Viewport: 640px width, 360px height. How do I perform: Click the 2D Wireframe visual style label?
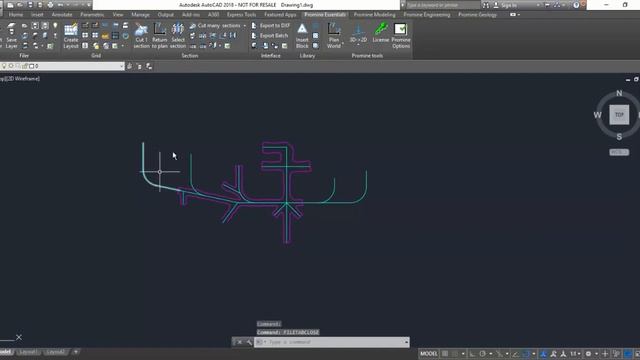[x=23, y=78]
